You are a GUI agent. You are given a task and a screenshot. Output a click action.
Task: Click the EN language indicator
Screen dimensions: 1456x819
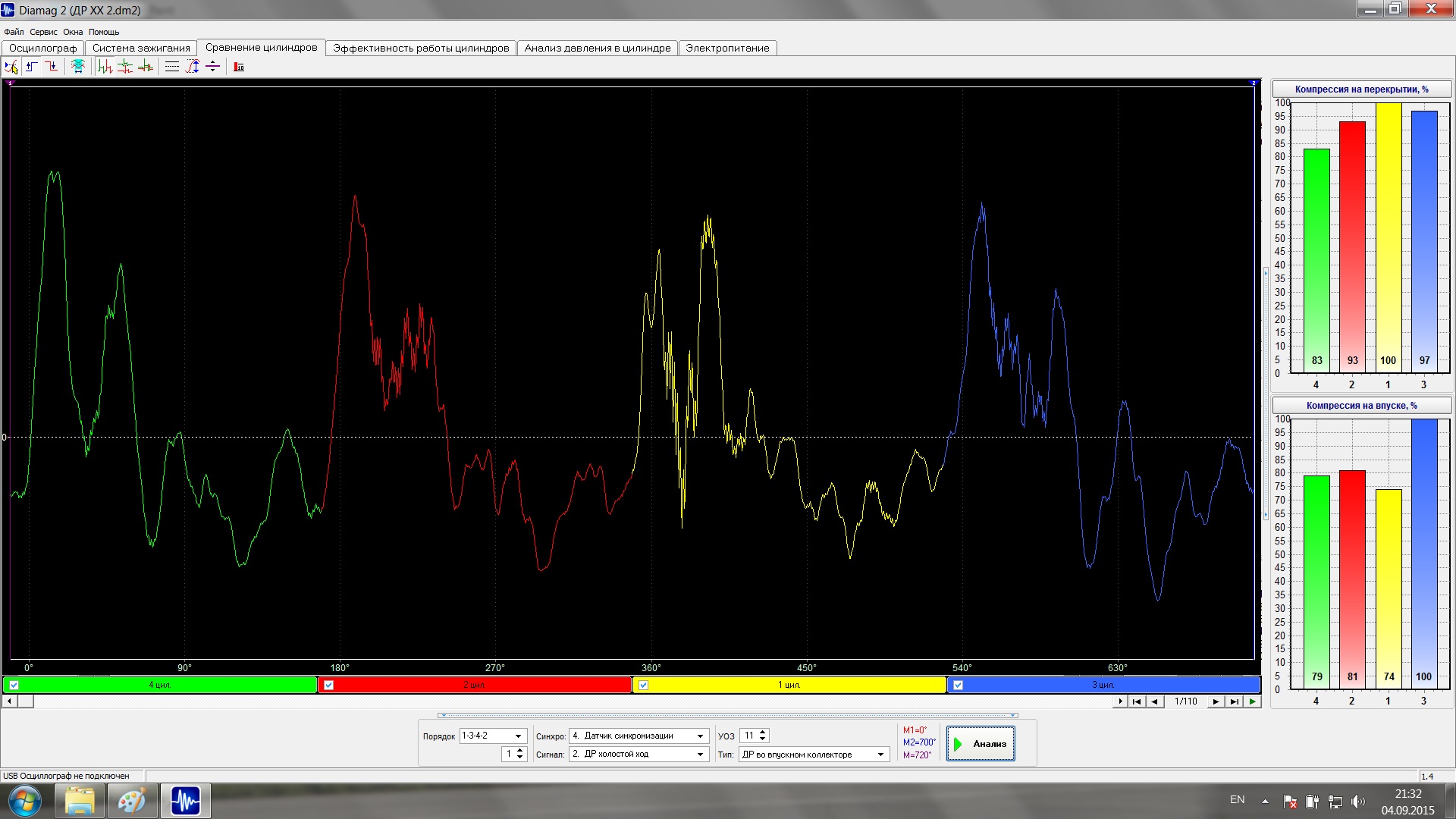(x=1237, y=800)
